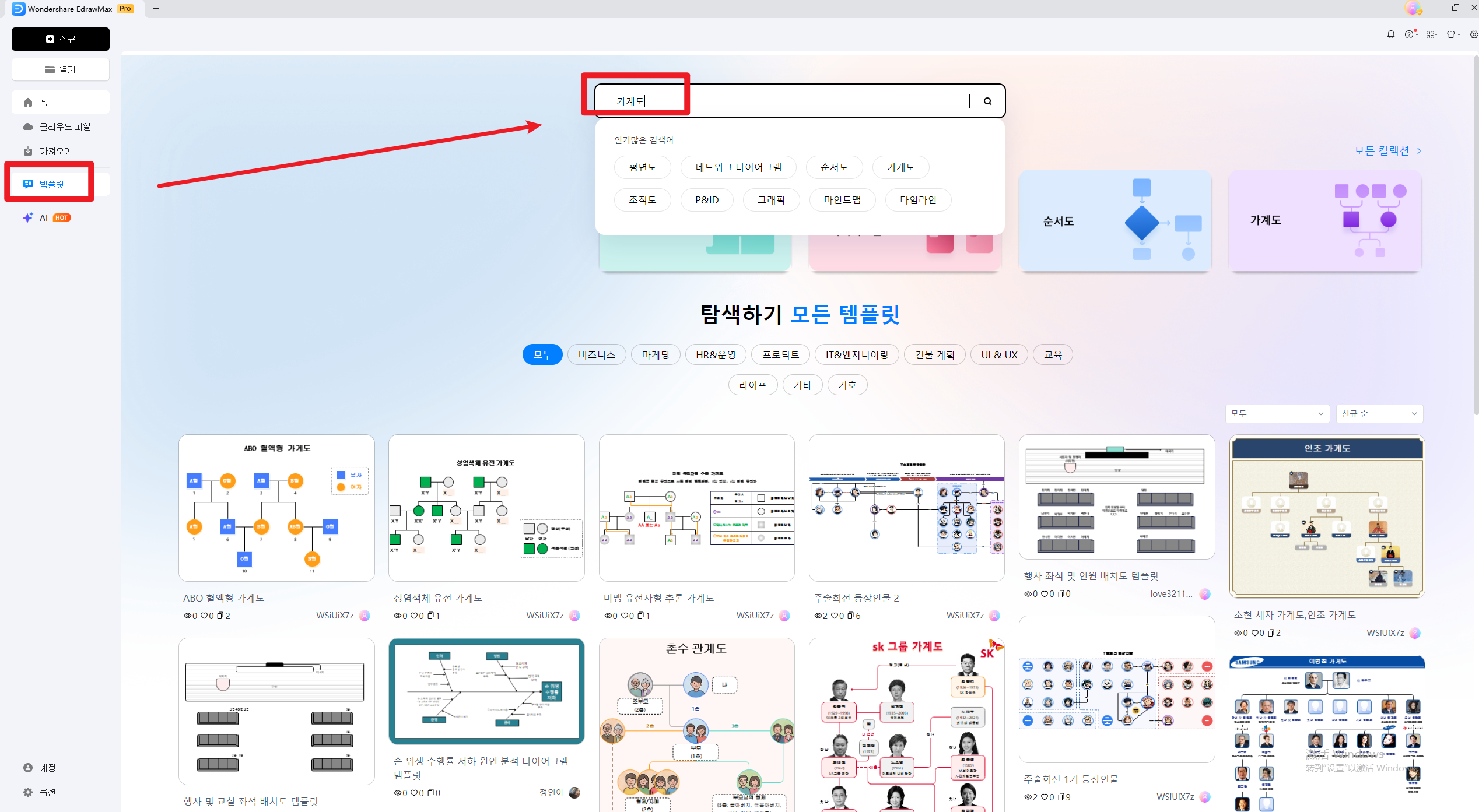Click the purple 가계도 collection card
The image size is (1479, 812).
point(1324,220)
